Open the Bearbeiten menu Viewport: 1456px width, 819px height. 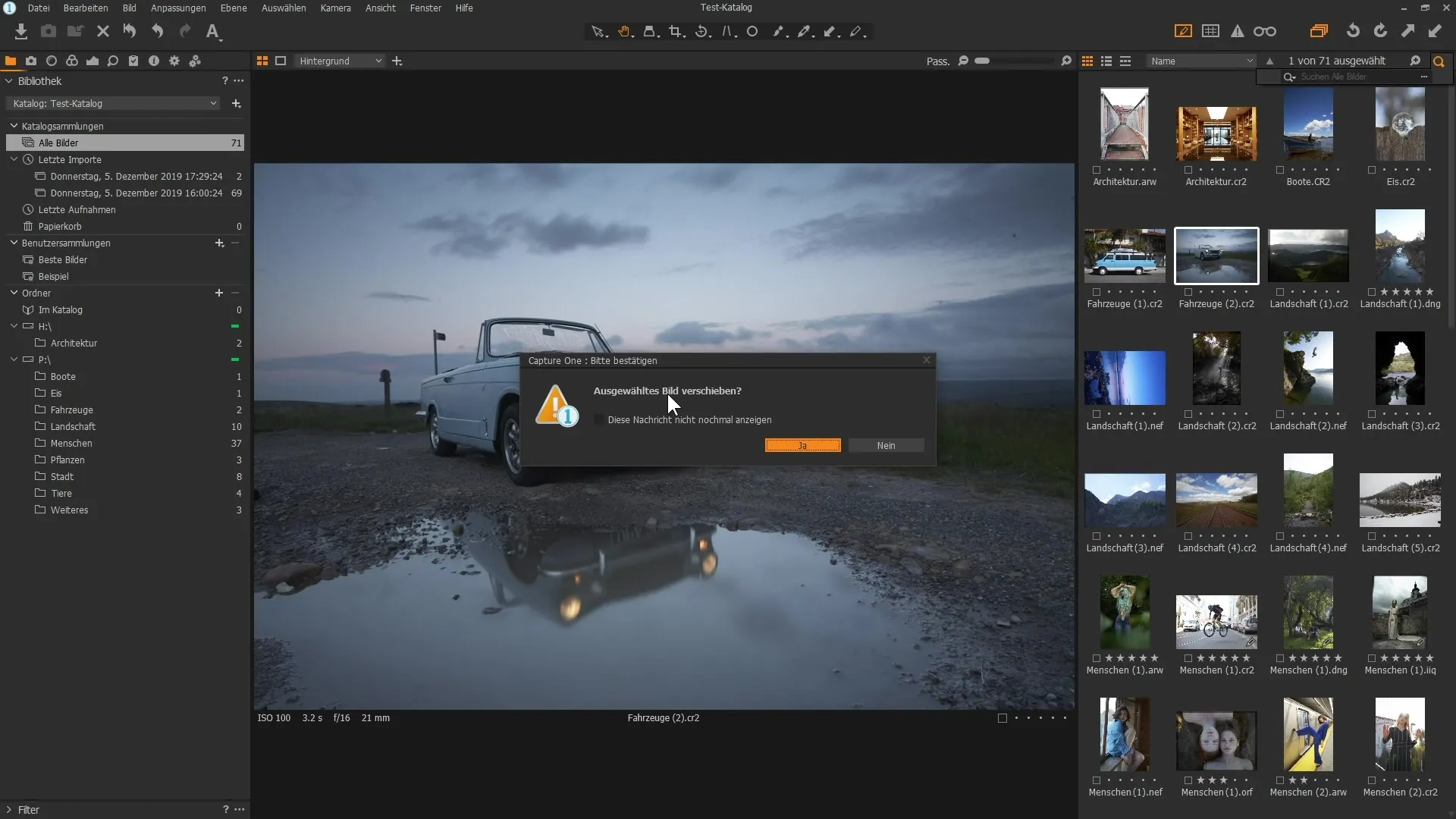[x=86, y=8]
